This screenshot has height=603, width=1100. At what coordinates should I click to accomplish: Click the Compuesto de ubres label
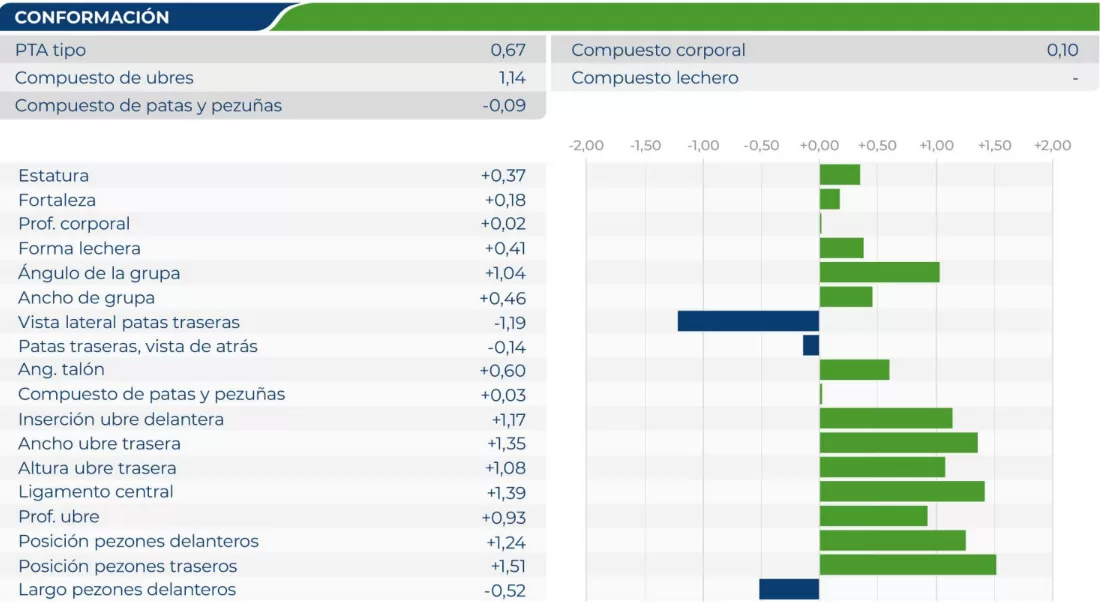click(x=104, y=78)
